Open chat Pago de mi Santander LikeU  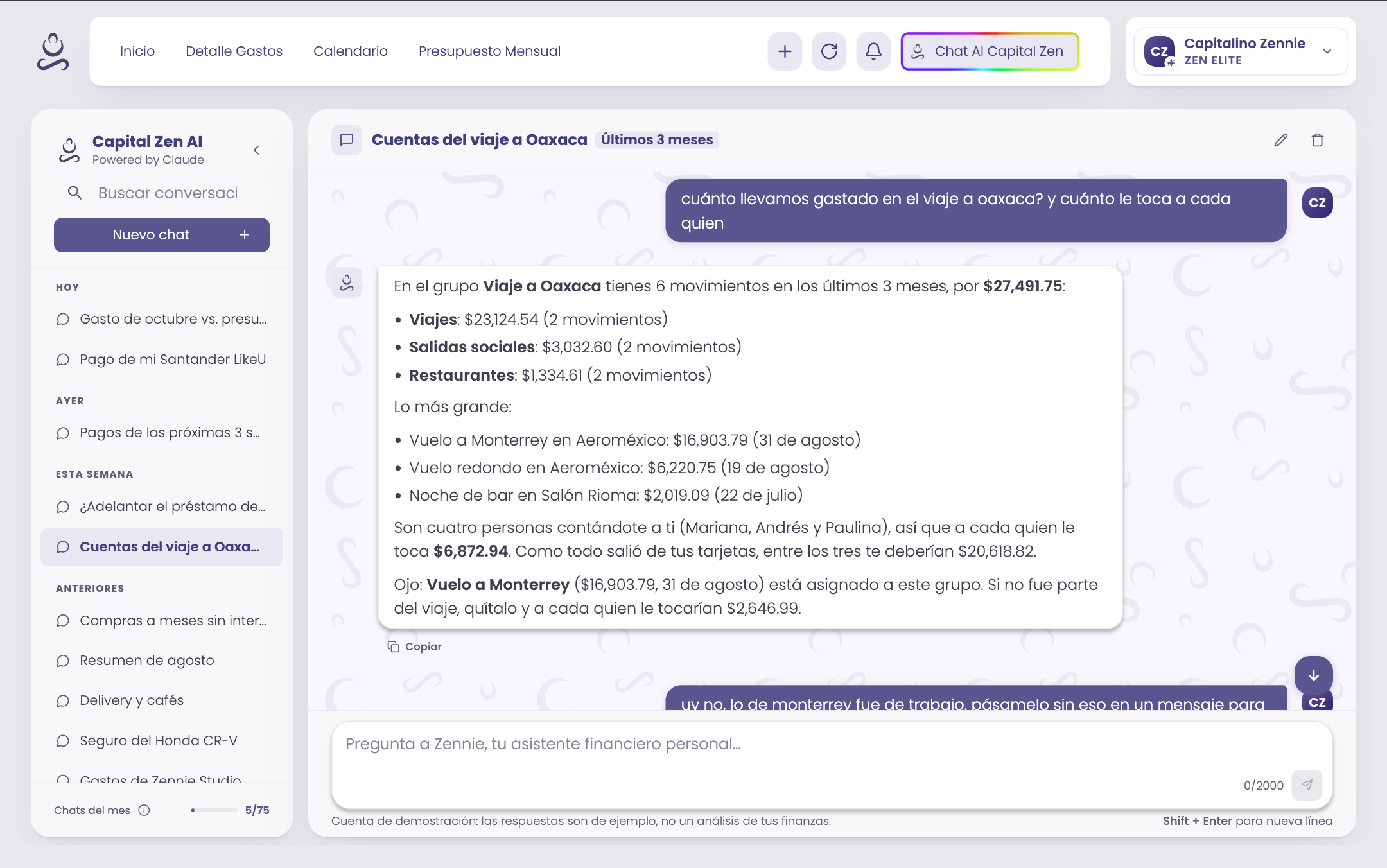(162, 360)
